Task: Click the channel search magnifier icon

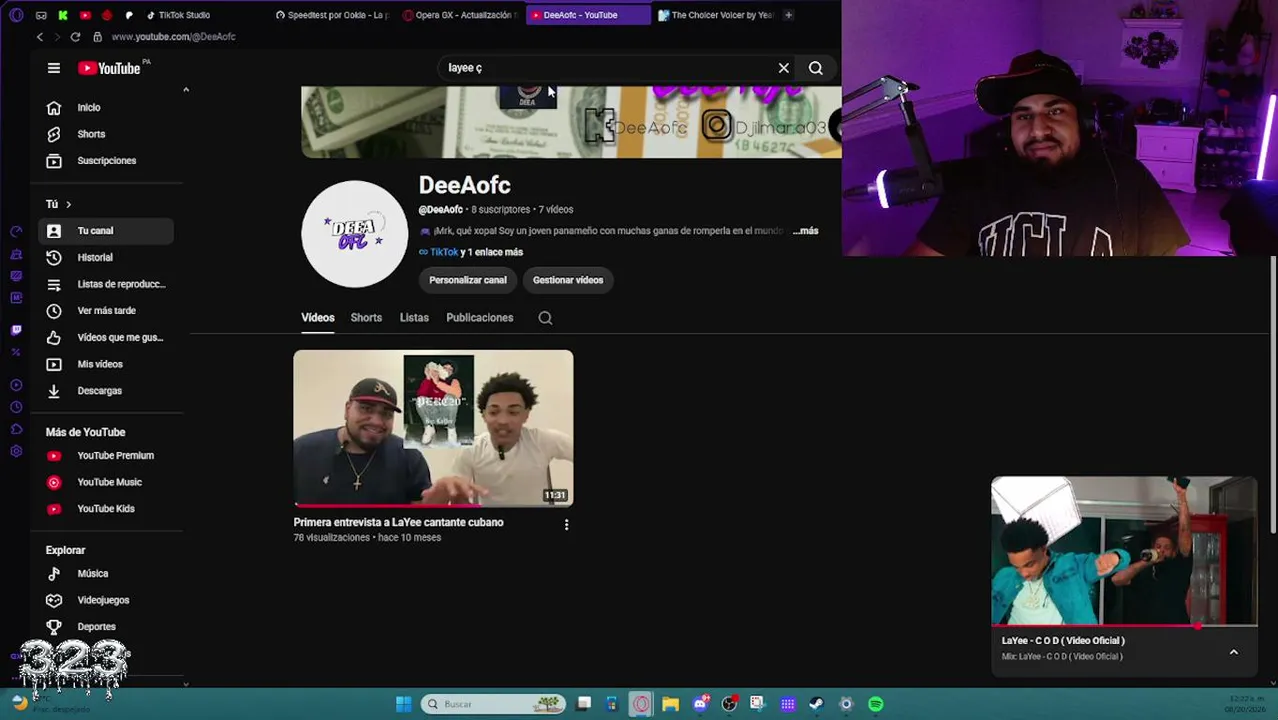Action: click(545, 318)
